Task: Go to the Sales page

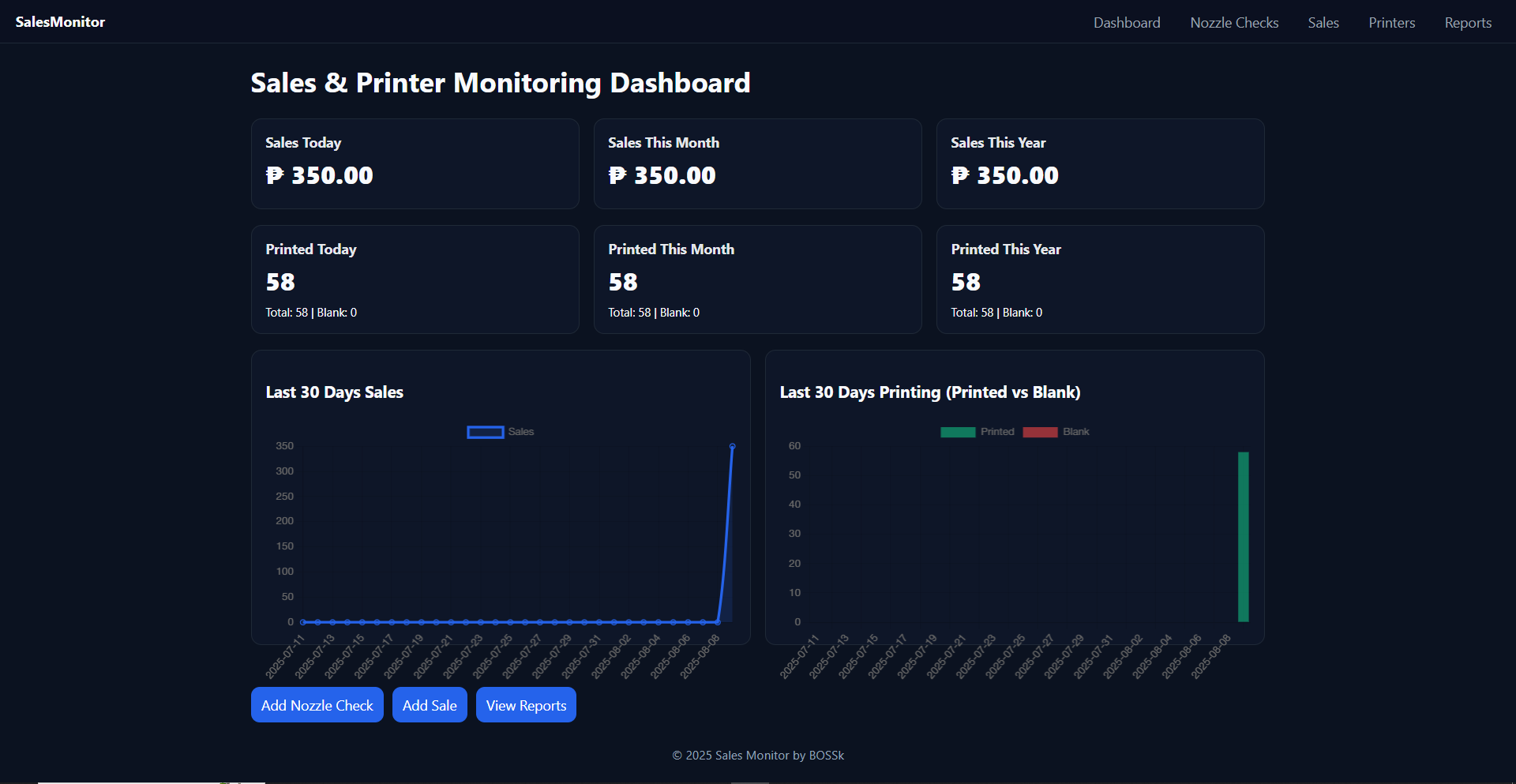Action: 1323,22
